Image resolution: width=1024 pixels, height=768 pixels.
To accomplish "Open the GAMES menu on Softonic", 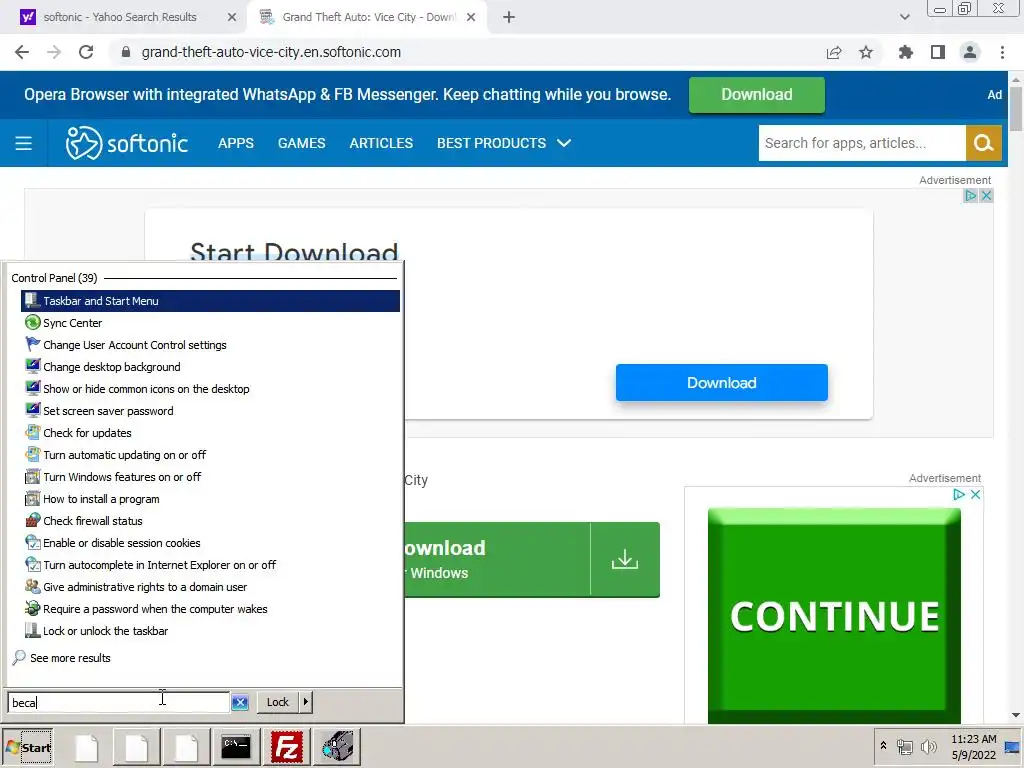I will click(301, 143).
